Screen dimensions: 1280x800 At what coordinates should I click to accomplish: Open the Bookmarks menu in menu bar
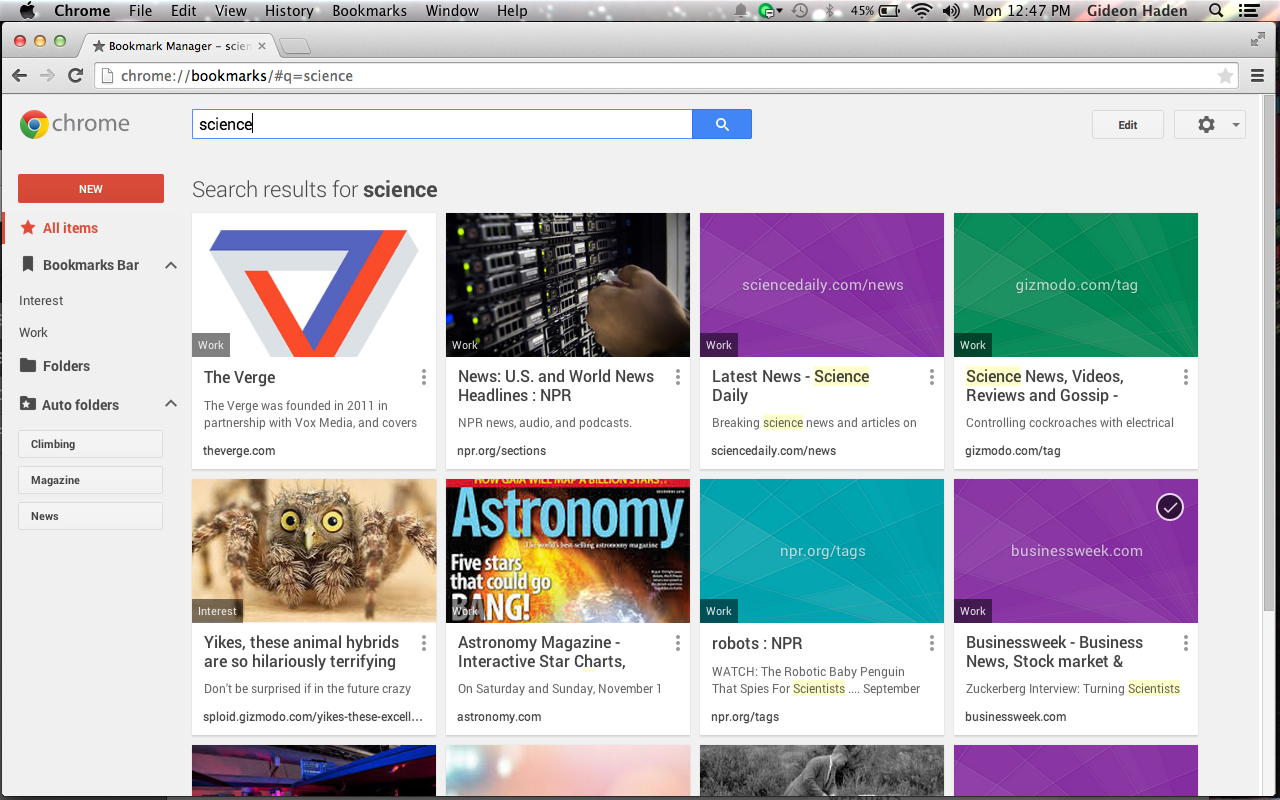(x=369, y=11)
